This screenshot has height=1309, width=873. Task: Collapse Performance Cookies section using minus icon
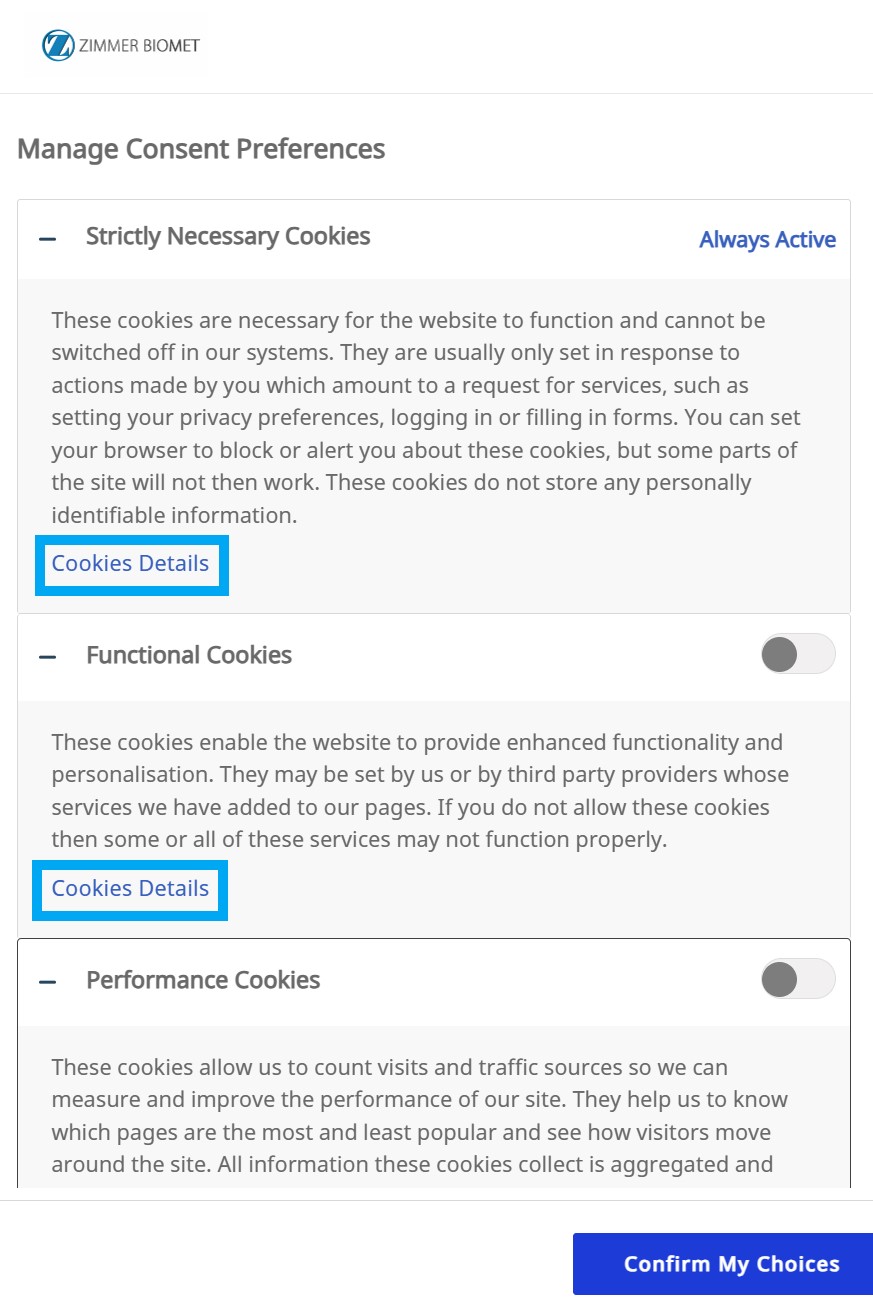tap(47, 982)
